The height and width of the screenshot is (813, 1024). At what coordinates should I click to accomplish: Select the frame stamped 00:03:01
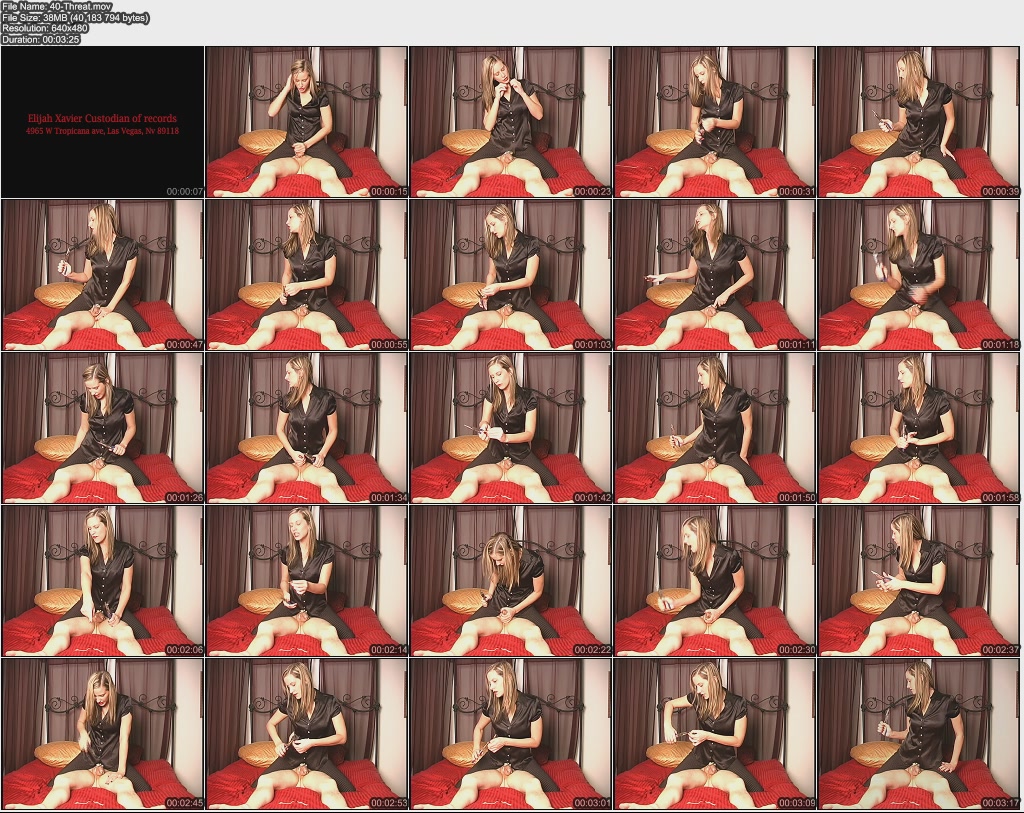coord(510,734)
